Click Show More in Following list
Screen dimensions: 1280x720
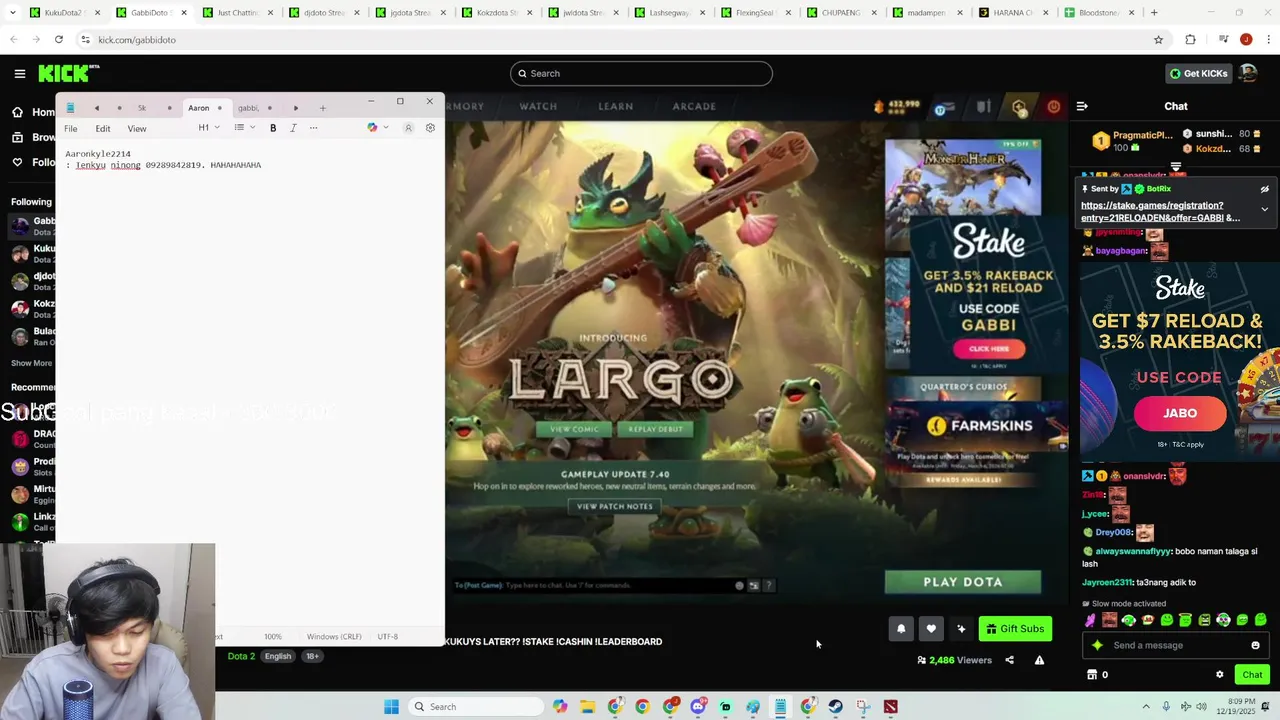[31, 363]
